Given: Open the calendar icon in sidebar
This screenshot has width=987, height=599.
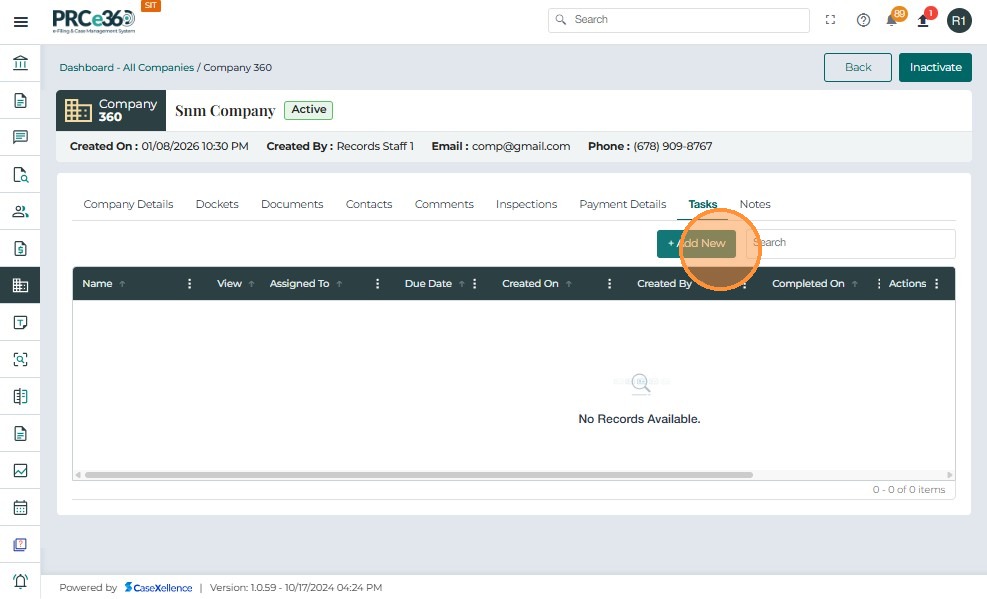Looking at the screenshot, I should click(20, 507).
